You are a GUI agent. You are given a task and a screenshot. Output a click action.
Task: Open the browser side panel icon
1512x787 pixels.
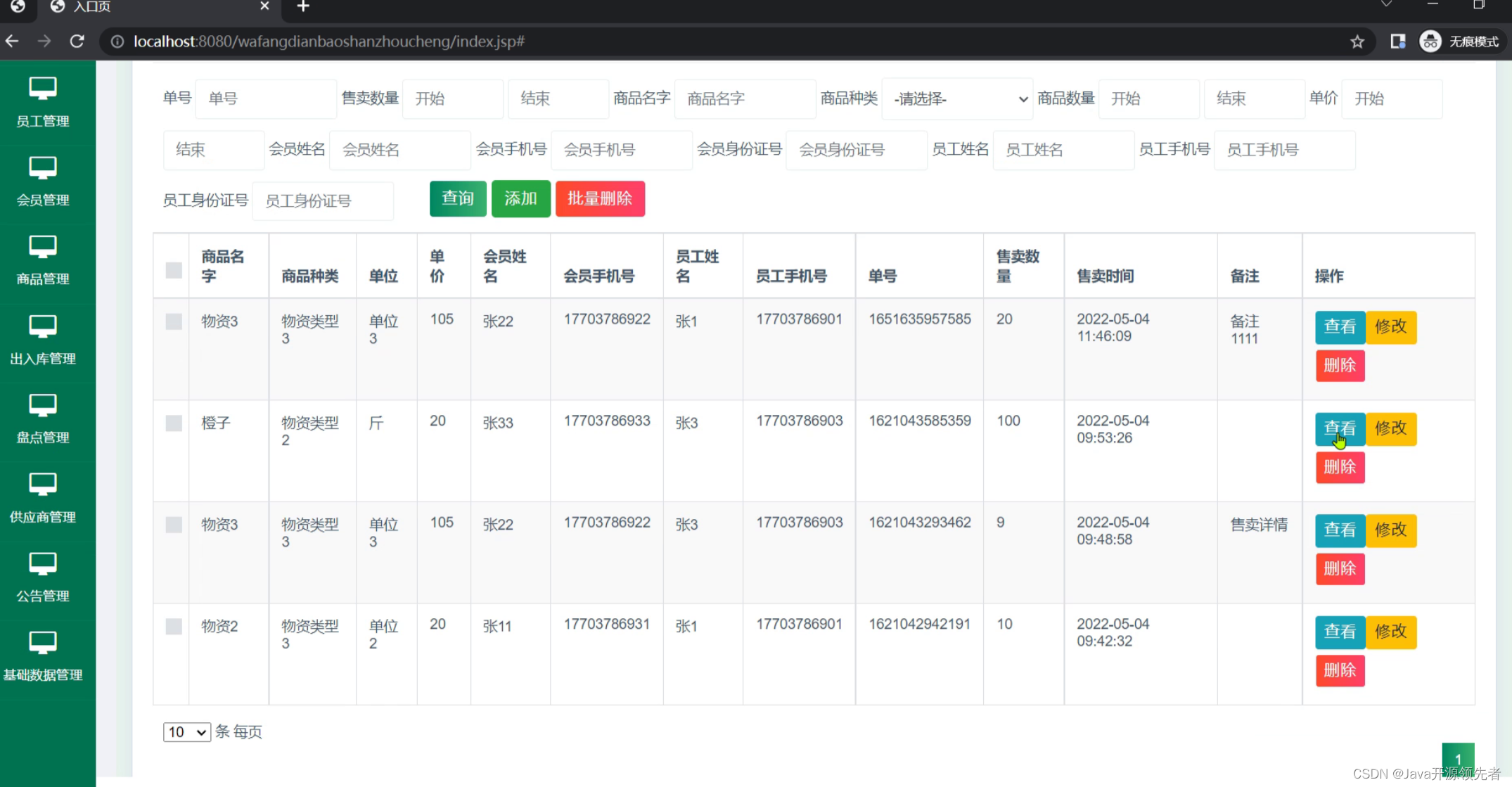tap(1398, 41)
